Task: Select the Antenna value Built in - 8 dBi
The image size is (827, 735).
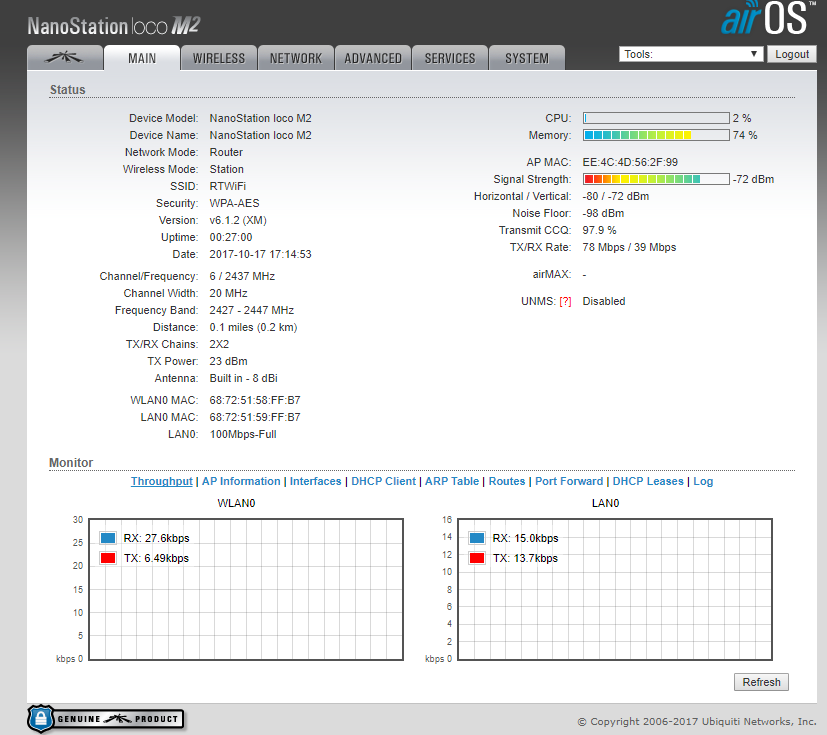Action: [243, 378]
